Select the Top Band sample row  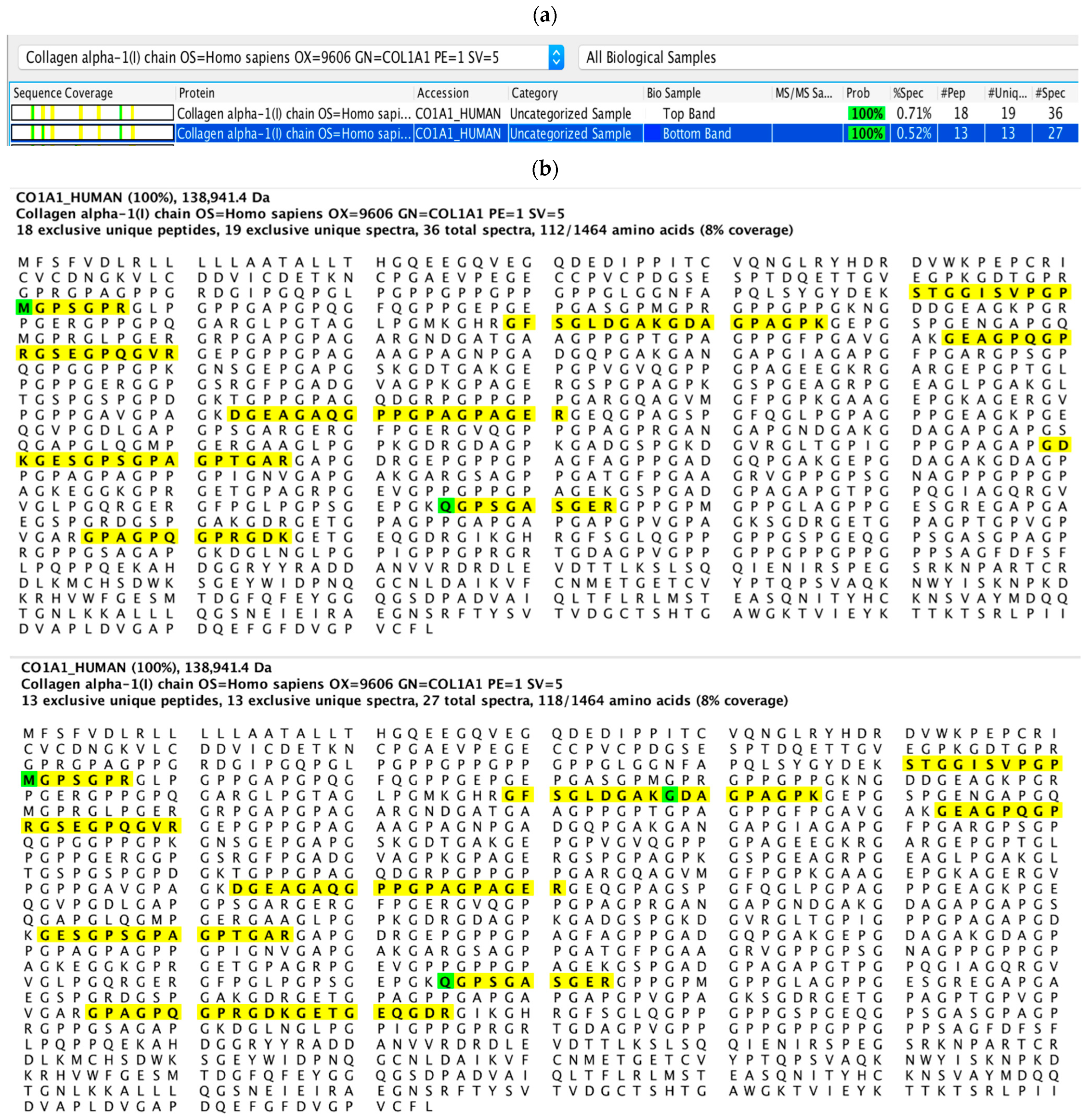pyautogui.click(x=688, y=114)
